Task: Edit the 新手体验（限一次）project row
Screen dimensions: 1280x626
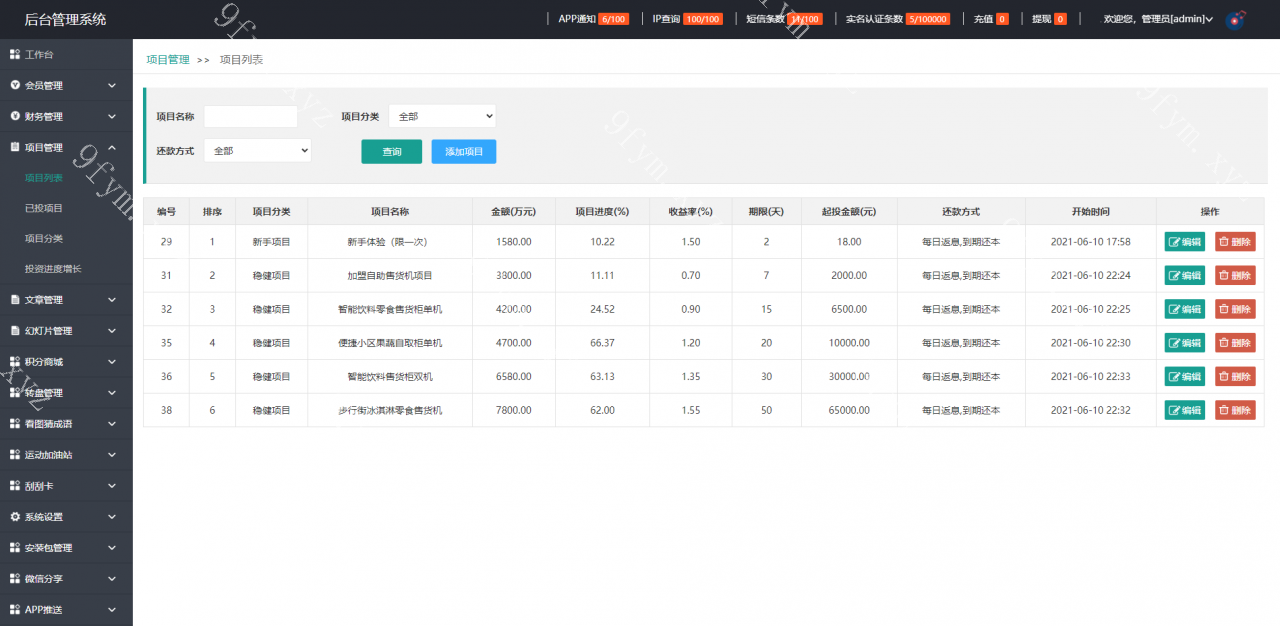Action: (x=1185, y=242)
